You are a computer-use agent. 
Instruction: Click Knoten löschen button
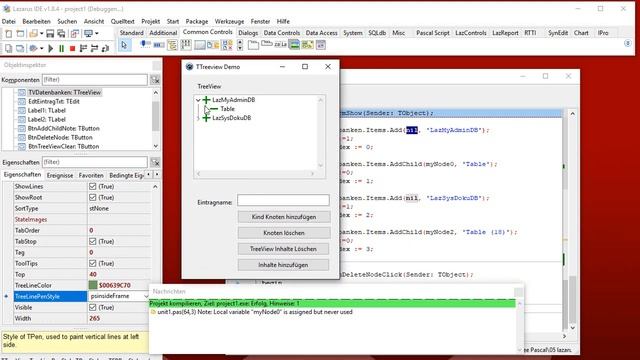pyautogui.click(x=284, y=233)
